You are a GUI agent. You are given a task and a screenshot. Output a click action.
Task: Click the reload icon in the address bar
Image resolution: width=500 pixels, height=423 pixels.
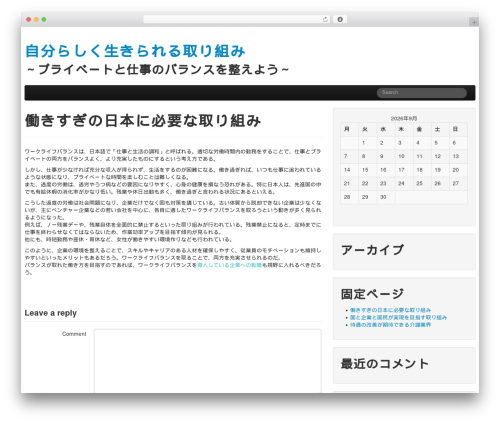point(325,20)
